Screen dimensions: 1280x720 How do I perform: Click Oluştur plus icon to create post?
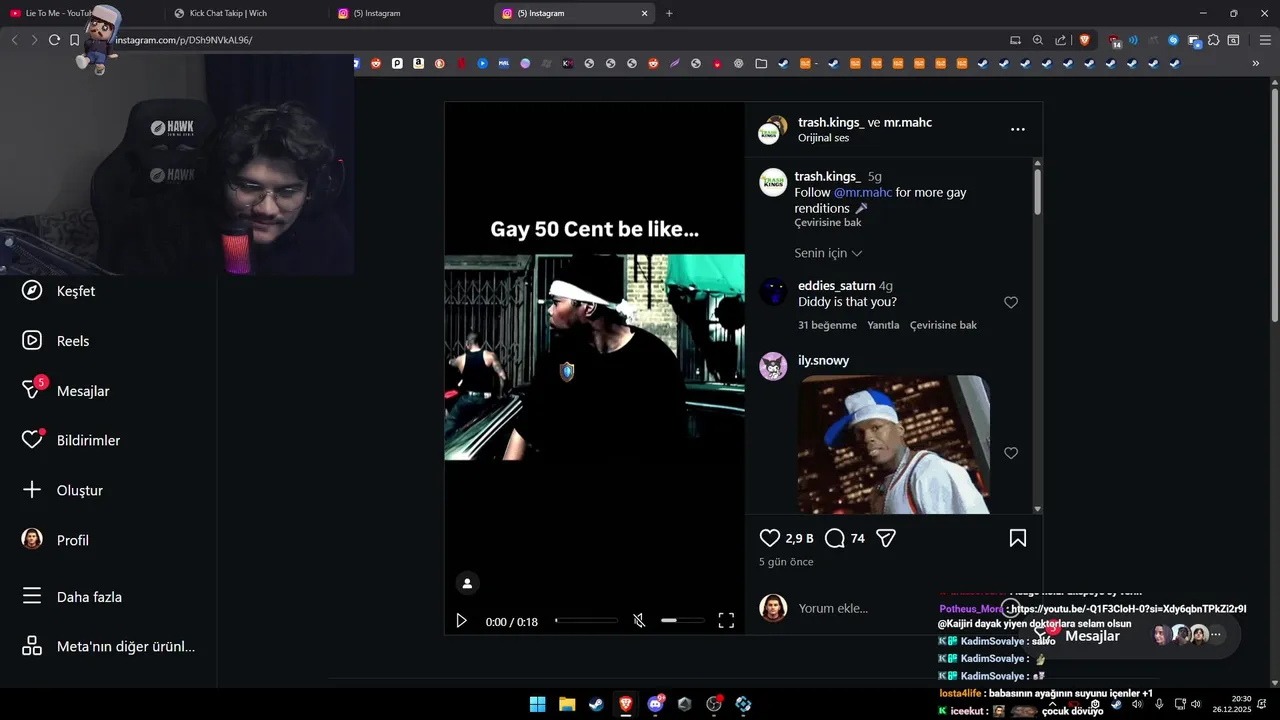click(x=62, y=490)
